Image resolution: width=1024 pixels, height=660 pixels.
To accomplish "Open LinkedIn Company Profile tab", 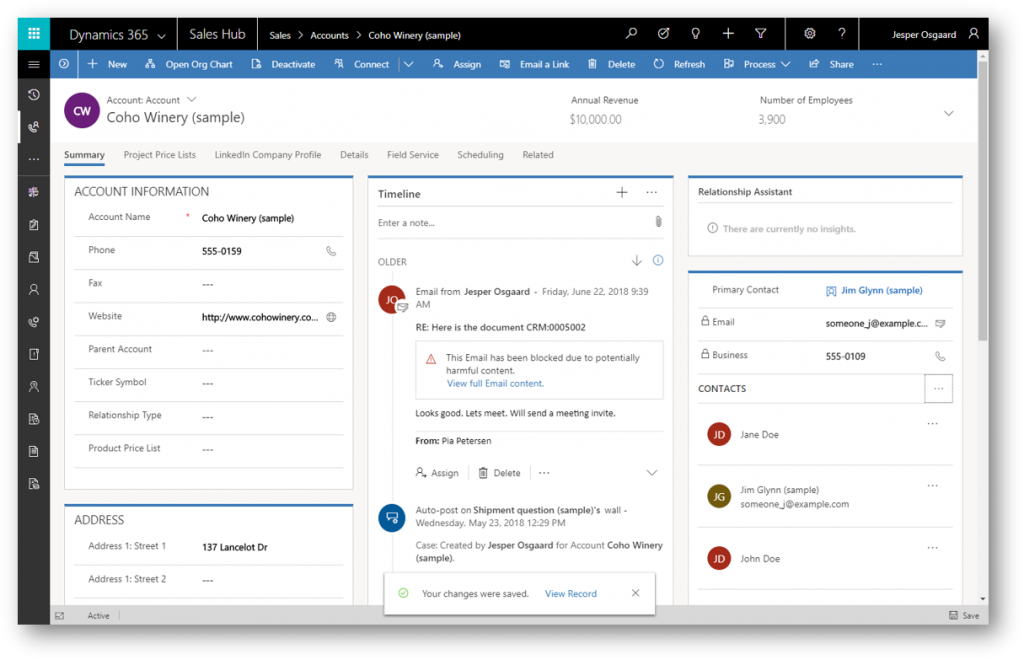I will 268,155.
